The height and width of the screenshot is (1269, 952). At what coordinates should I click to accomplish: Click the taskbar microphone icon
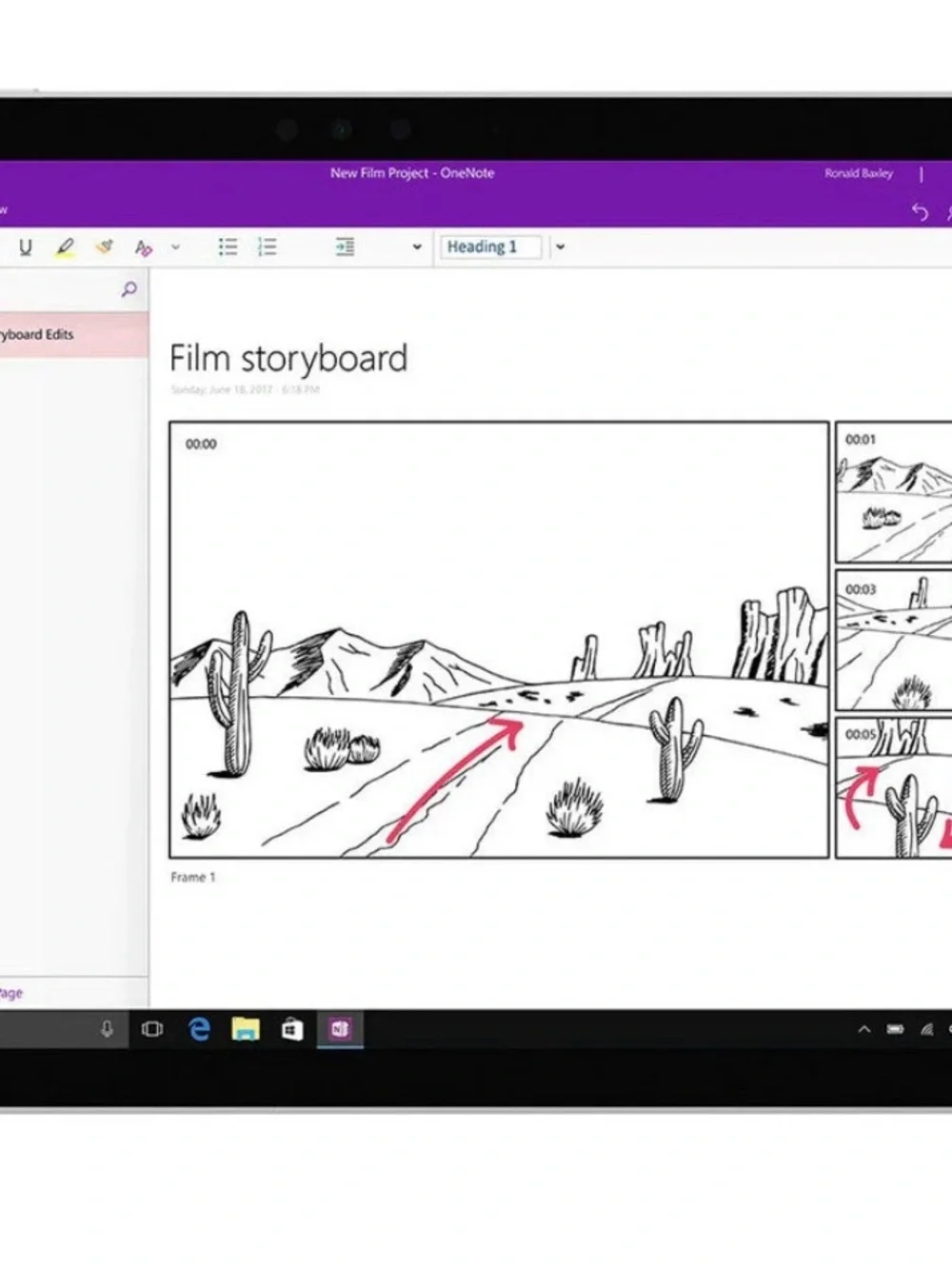coord(107,1029)
